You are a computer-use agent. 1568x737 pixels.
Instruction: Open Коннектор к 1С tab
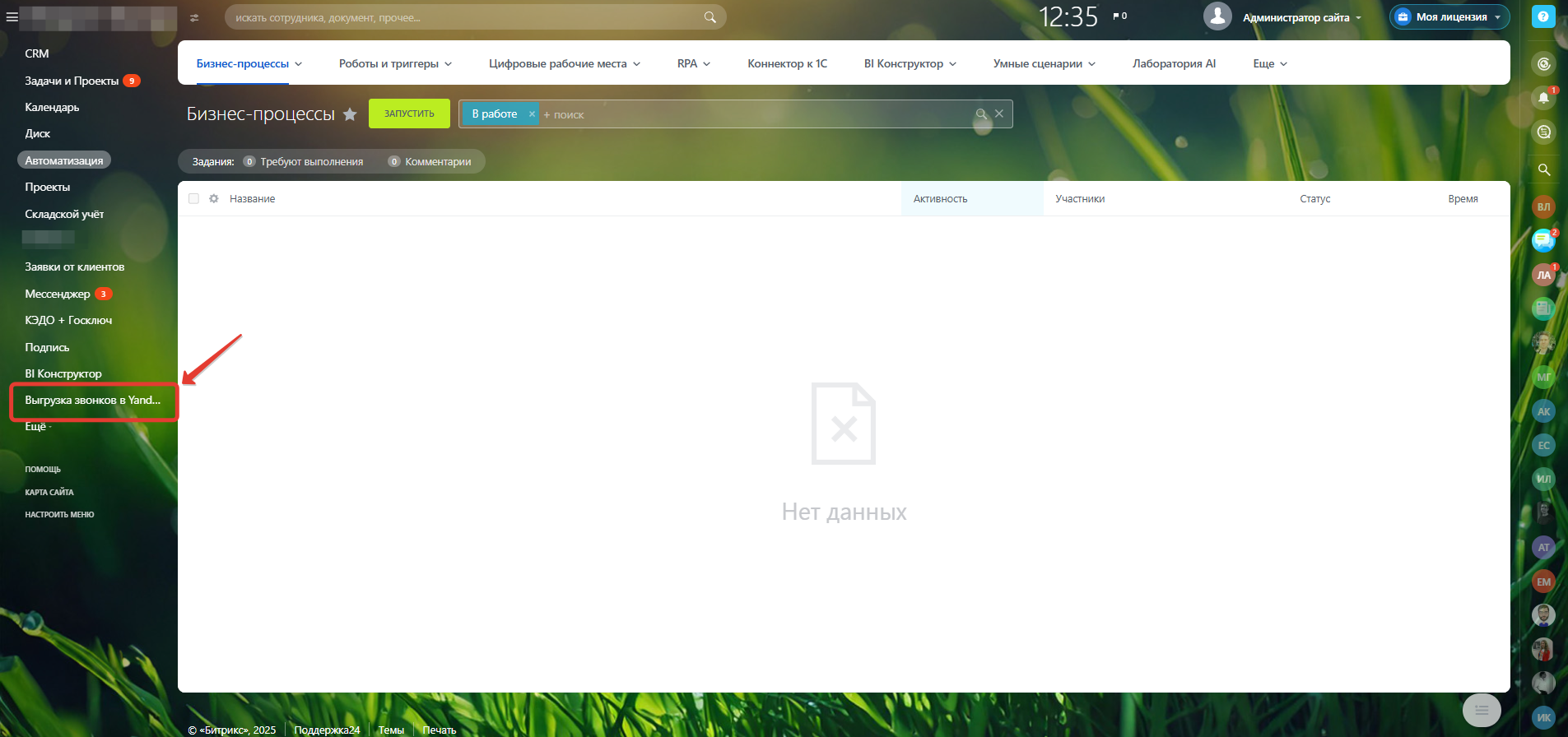click(x=787, y=63)
